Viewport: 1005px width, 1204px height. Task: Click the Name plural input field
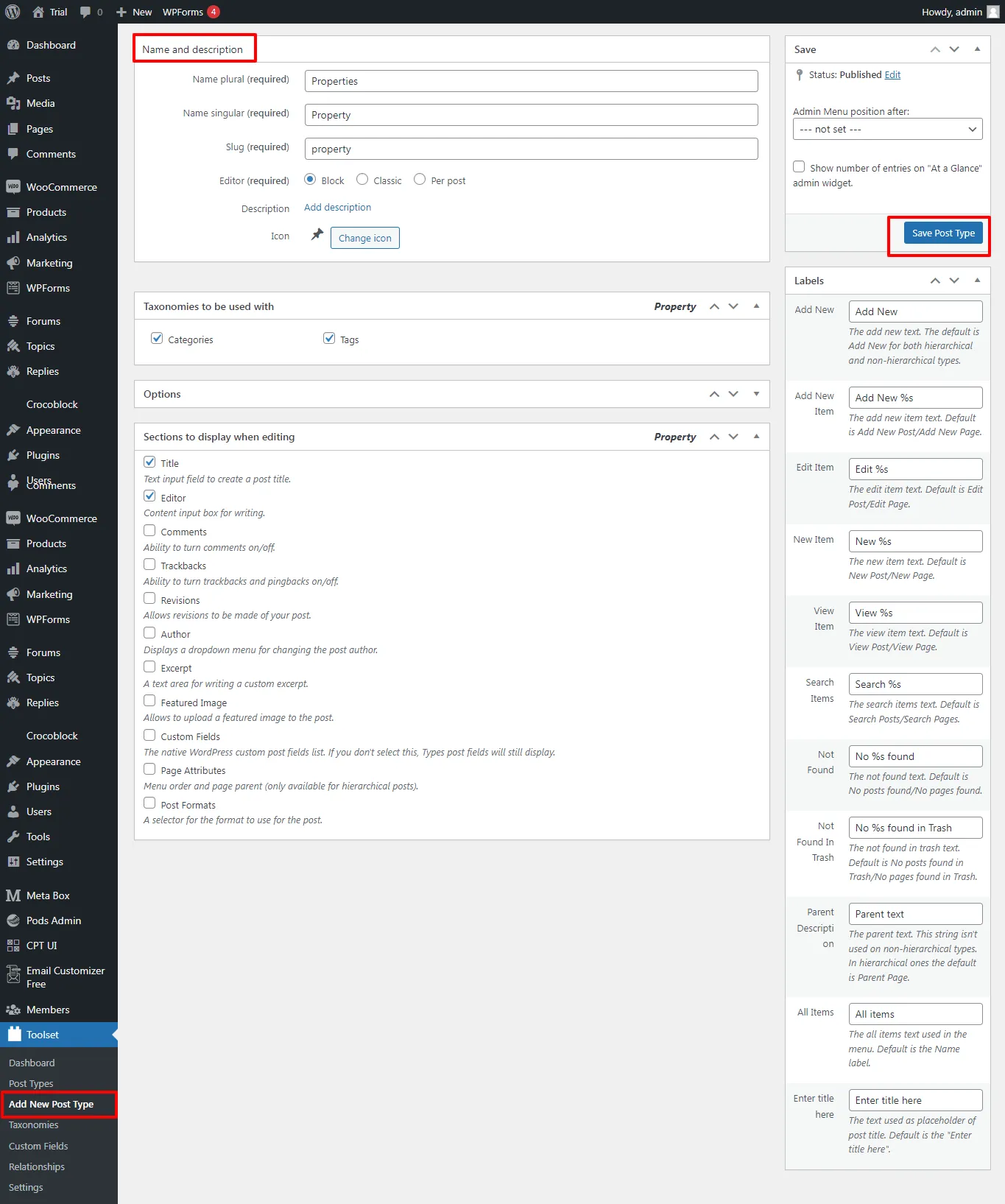[x=531, y=81]
